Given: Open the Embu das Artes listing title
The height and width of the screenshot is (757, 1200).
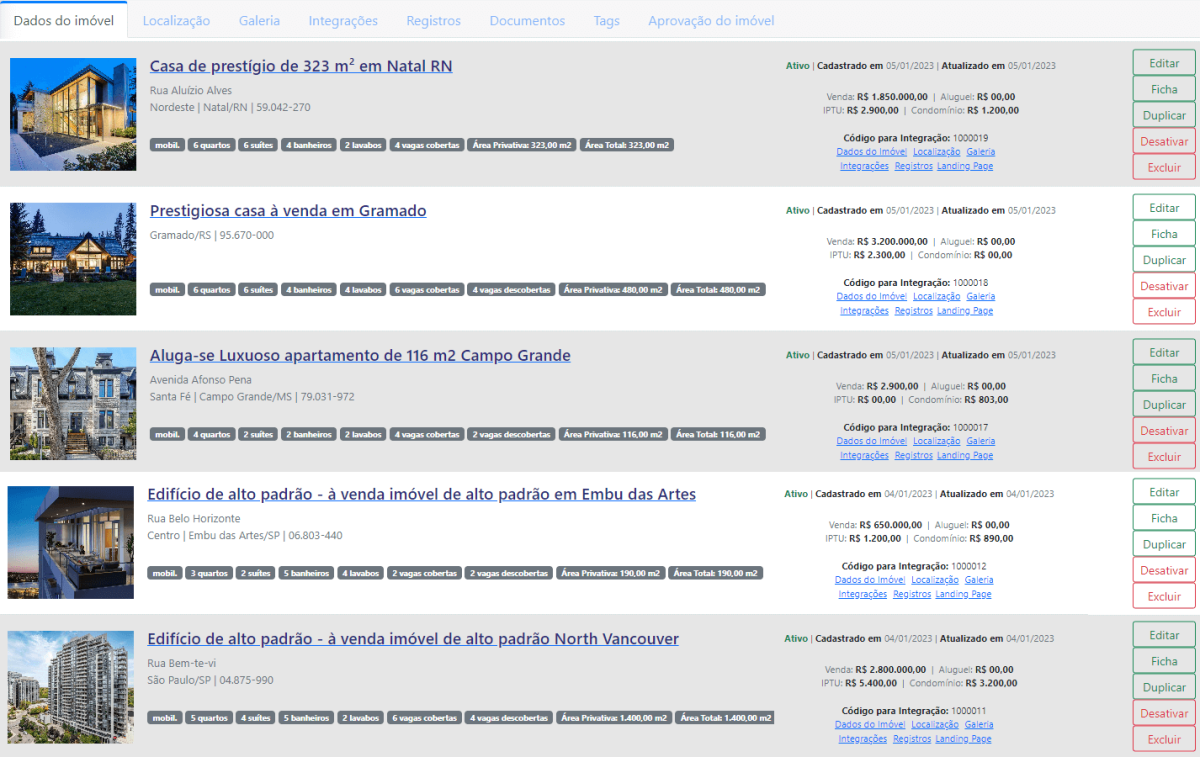Looking at the screenshot, I should (421, 494).
